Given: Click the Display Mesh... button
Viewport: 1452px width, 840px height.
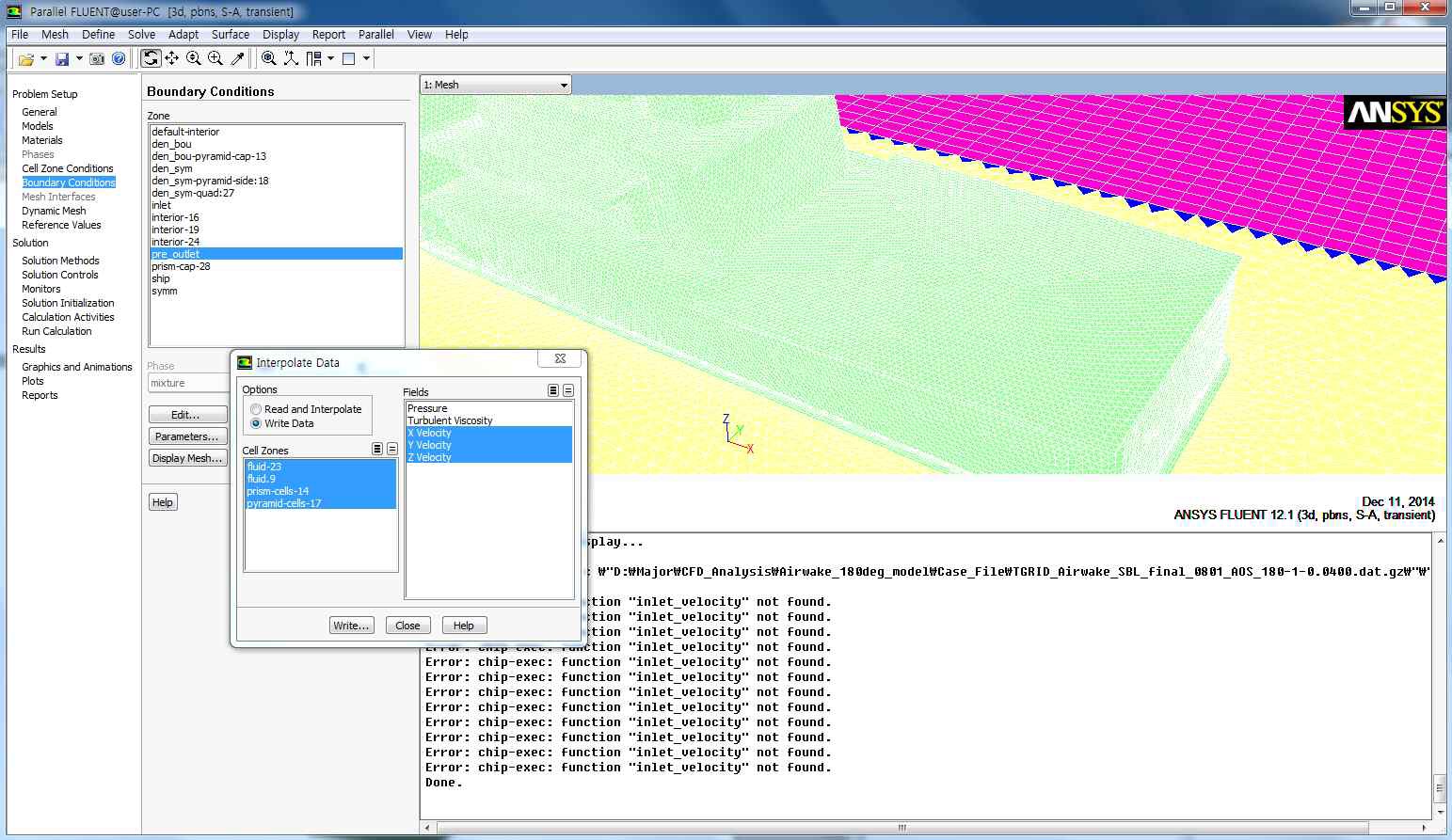Looking at the screenshot, I should click(x=188, y=458).
